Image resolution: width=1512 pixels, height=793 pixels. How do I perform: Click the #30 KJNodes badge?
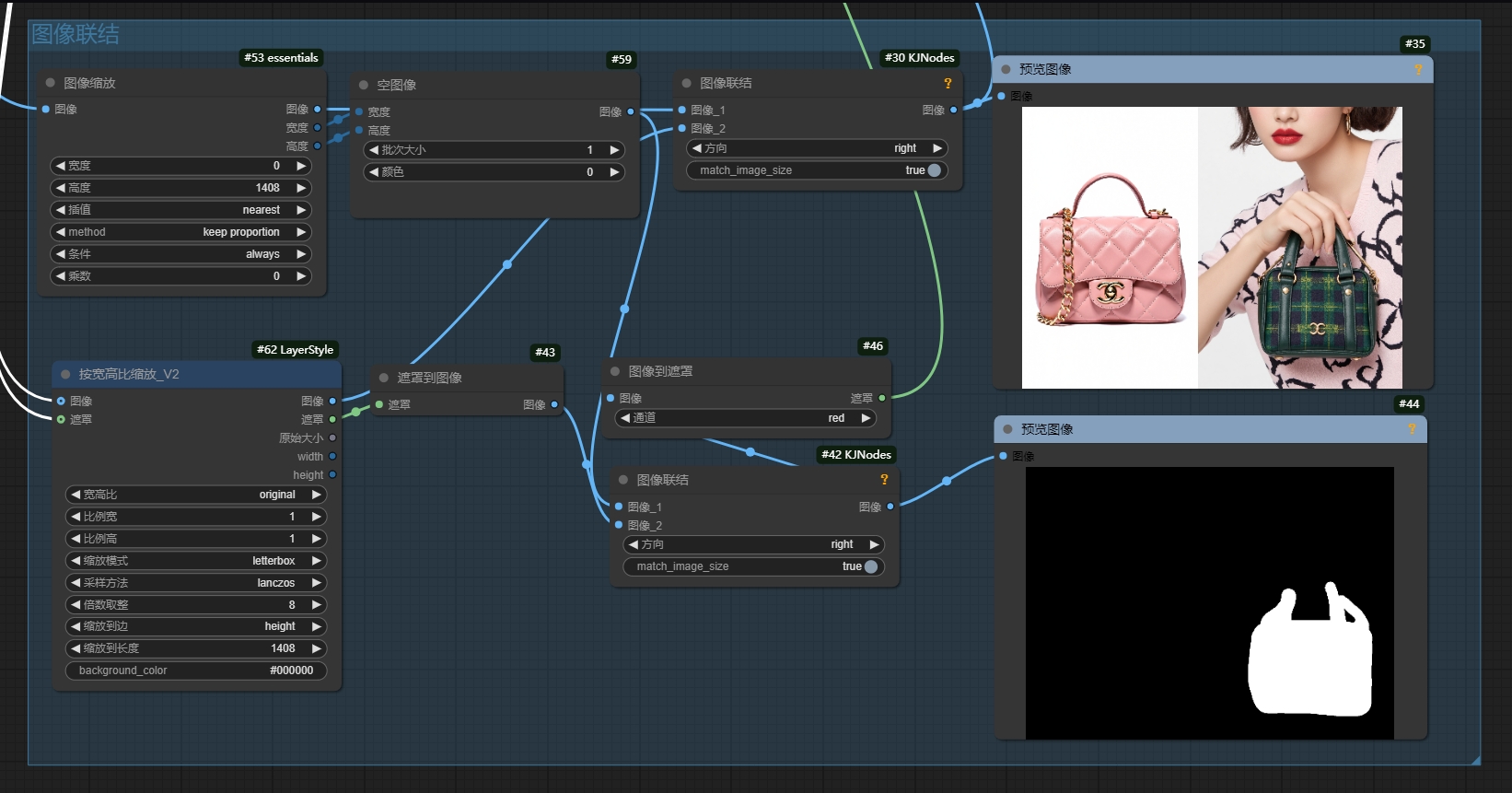(920, 57)
